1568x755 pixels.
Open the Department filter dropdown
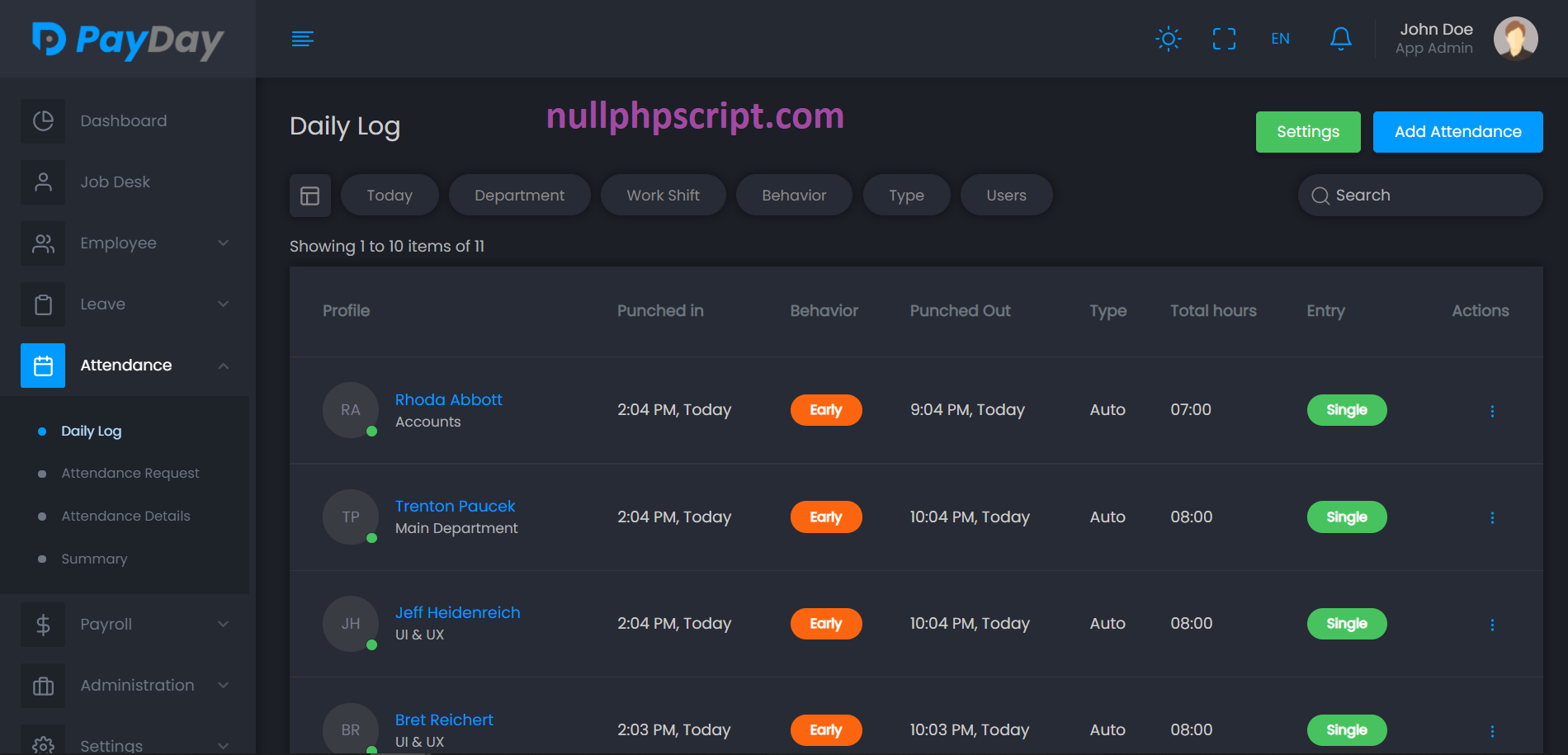tap(519, 196)
